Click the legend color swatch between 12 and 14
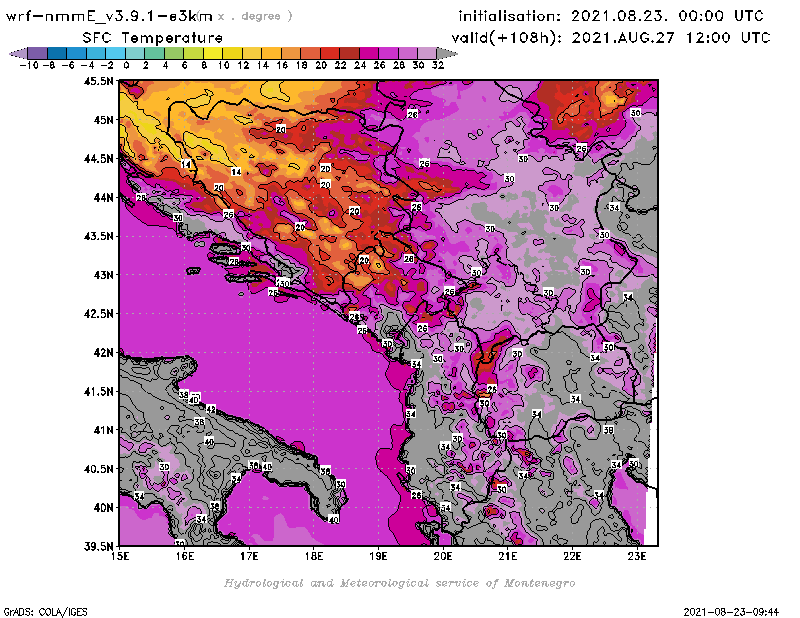Screen dimensions: 800x618 click(x=252, y=53)
